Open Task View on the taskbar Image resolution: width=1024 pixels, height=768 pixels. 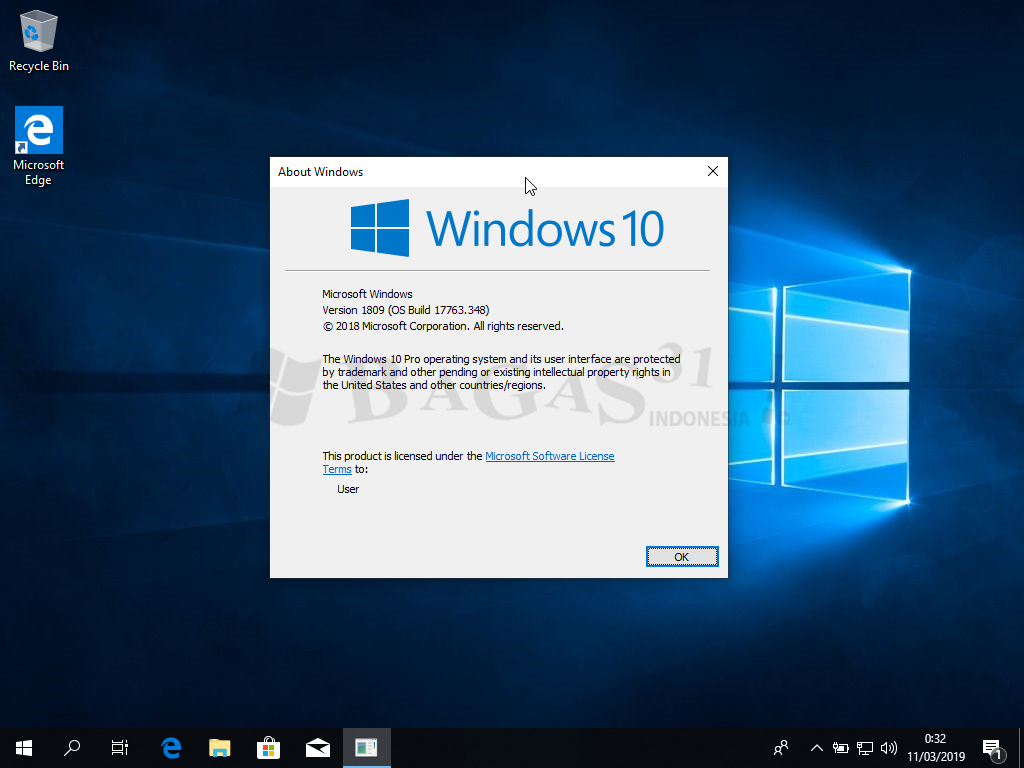(120, 748)
